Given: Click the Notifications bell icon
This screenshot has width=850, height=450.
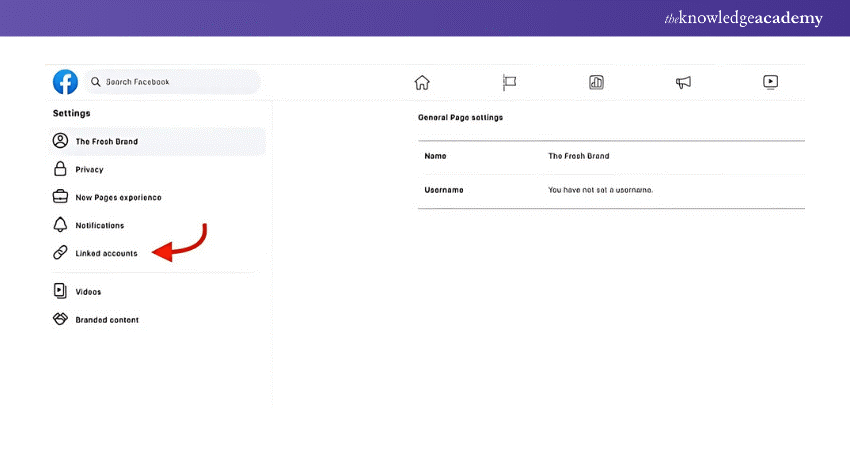Looking at the screenshot, I should pos(60,225).
